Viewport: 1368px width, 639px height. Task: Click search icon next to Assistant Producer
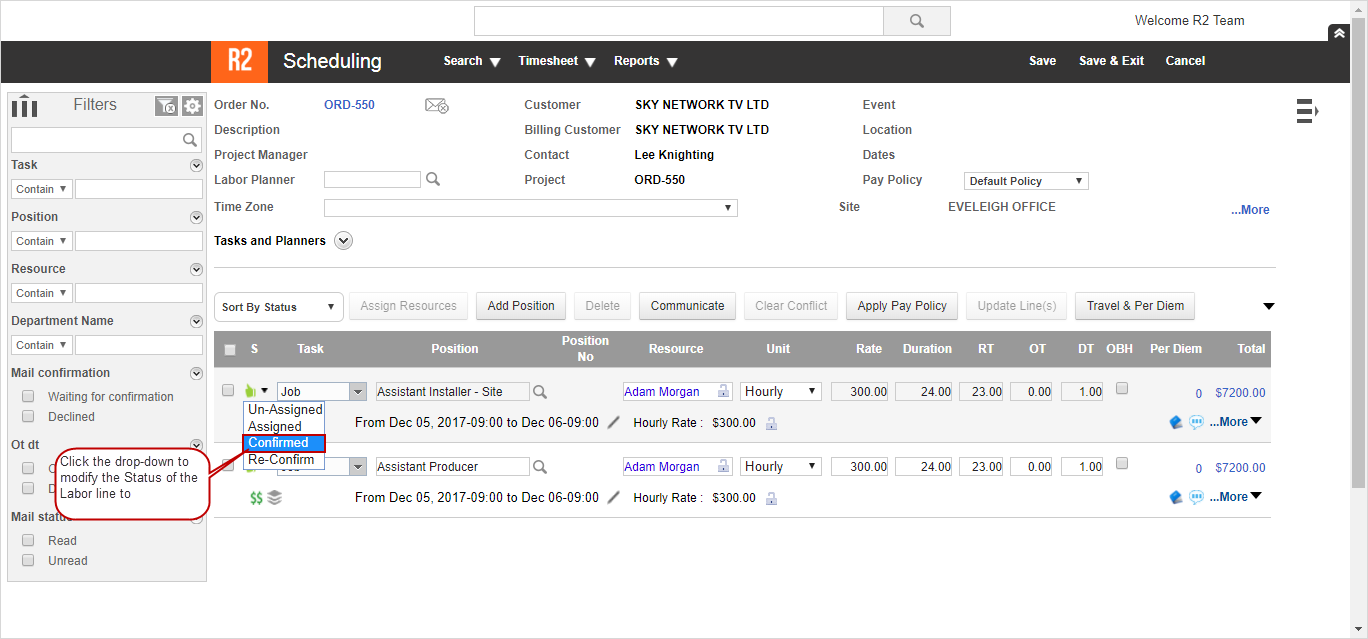click(x=540, y=467)
